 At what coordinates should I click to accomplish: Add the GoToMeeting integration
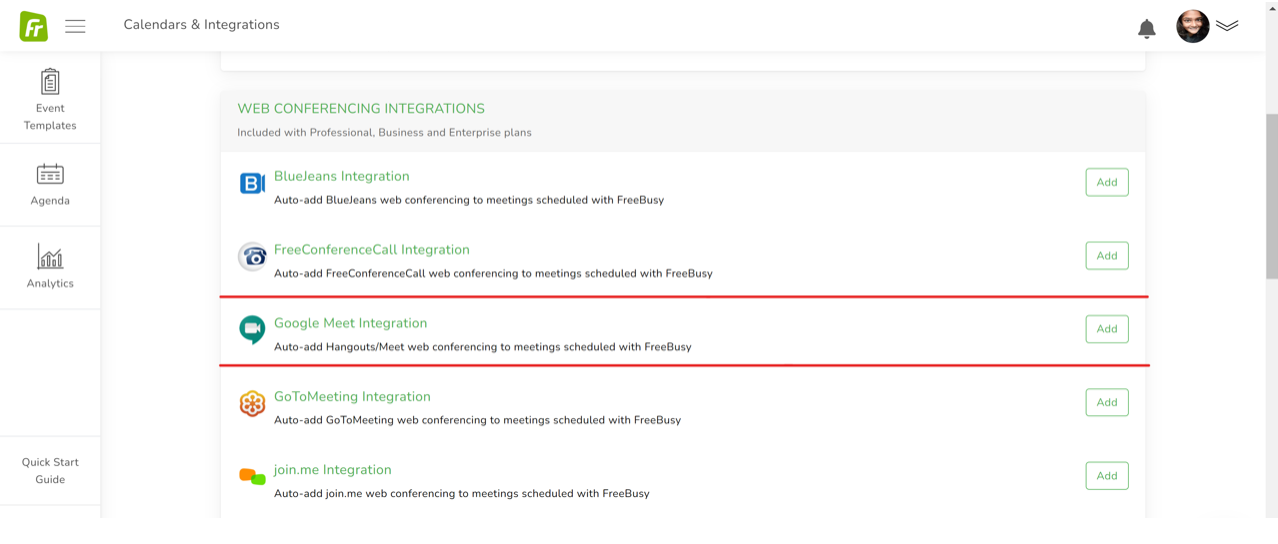pyautogui.click(x=1107, y=402)
